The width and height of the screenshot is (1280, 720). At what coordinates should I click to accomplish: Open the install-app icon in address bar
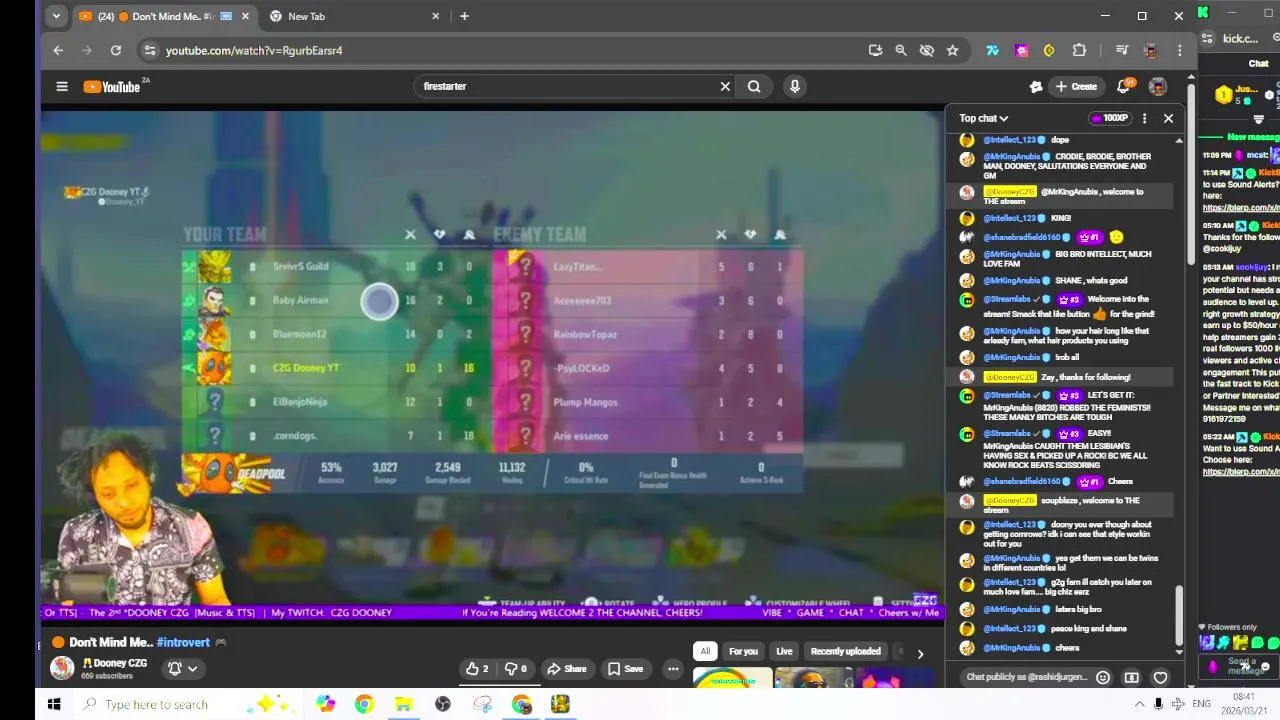coord(875,50)
